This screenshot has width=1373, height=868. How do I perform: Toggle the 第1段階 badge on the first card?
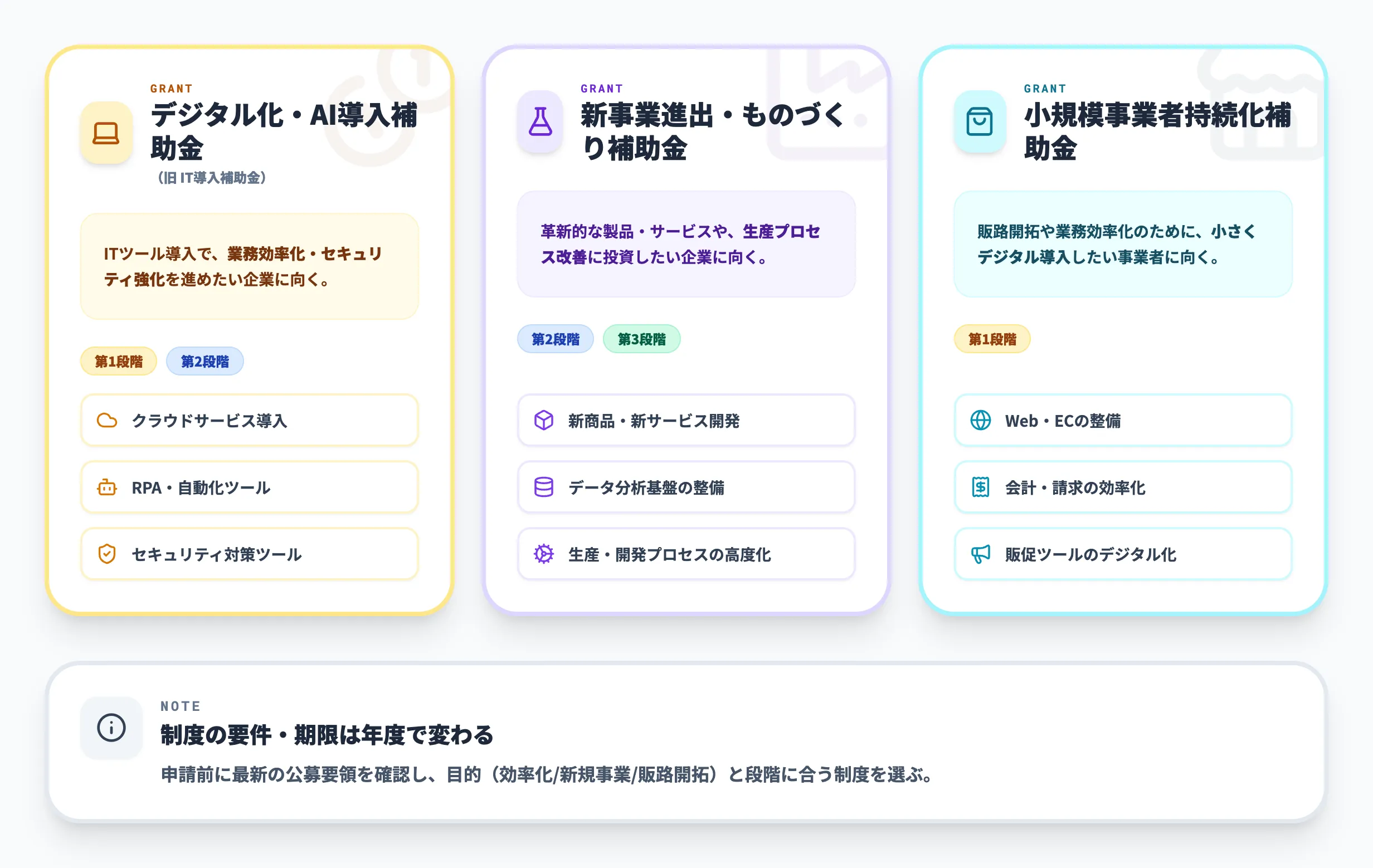pyautogui.click(x=119, y=361)
